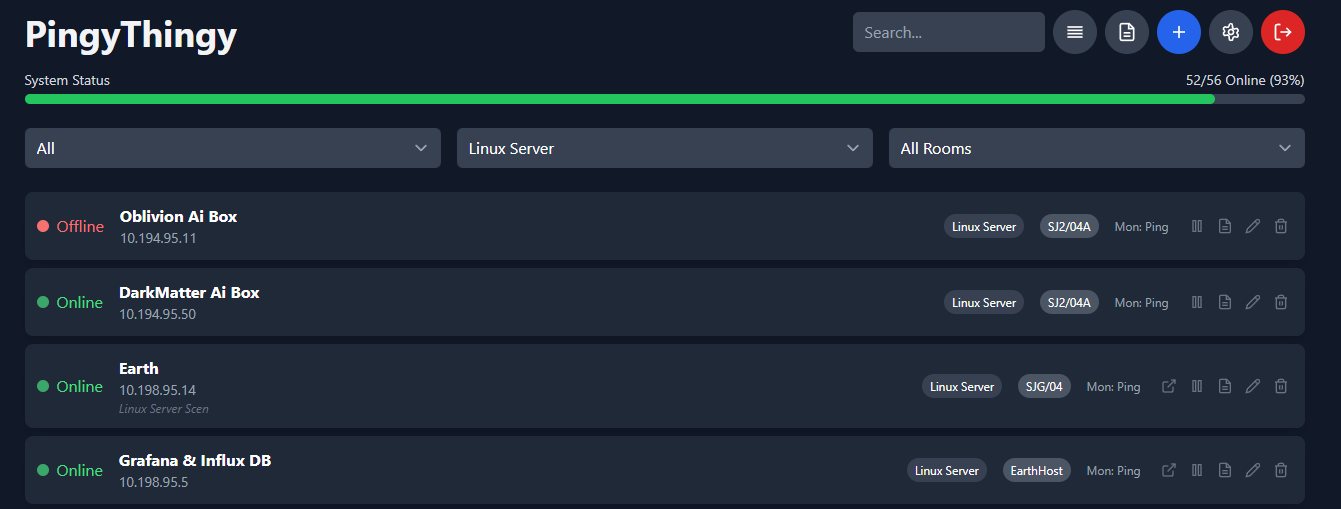
Task: Click the blue add device plus button
Action: tap(1178, 32)
